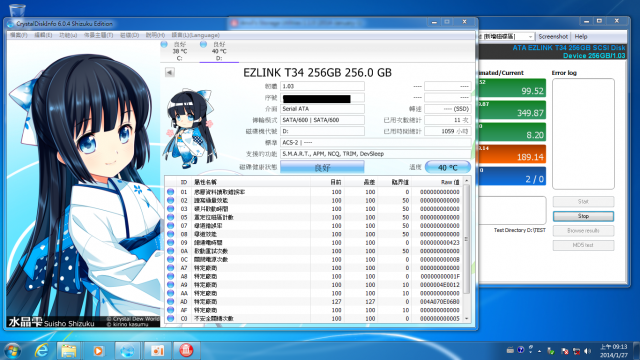Click the power-on hours field showing 1059
Image resolution: width=640 pixels, height=360 pixels.
point(447,131)
